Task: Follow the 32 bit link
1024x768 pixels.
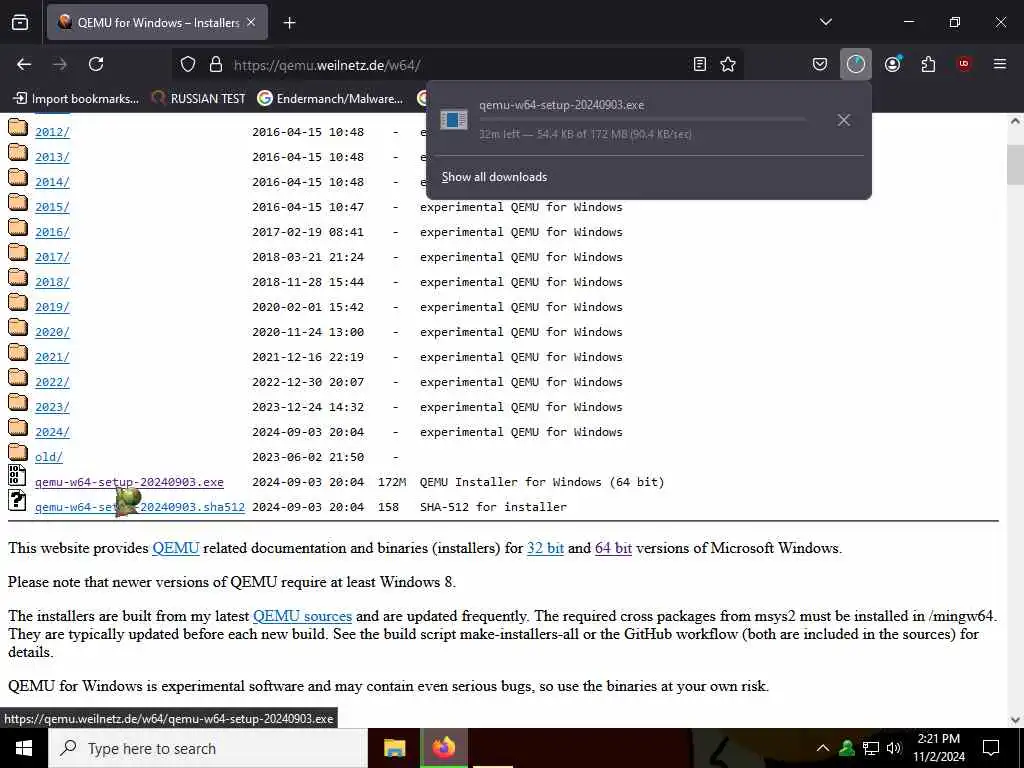Action: 545,548
